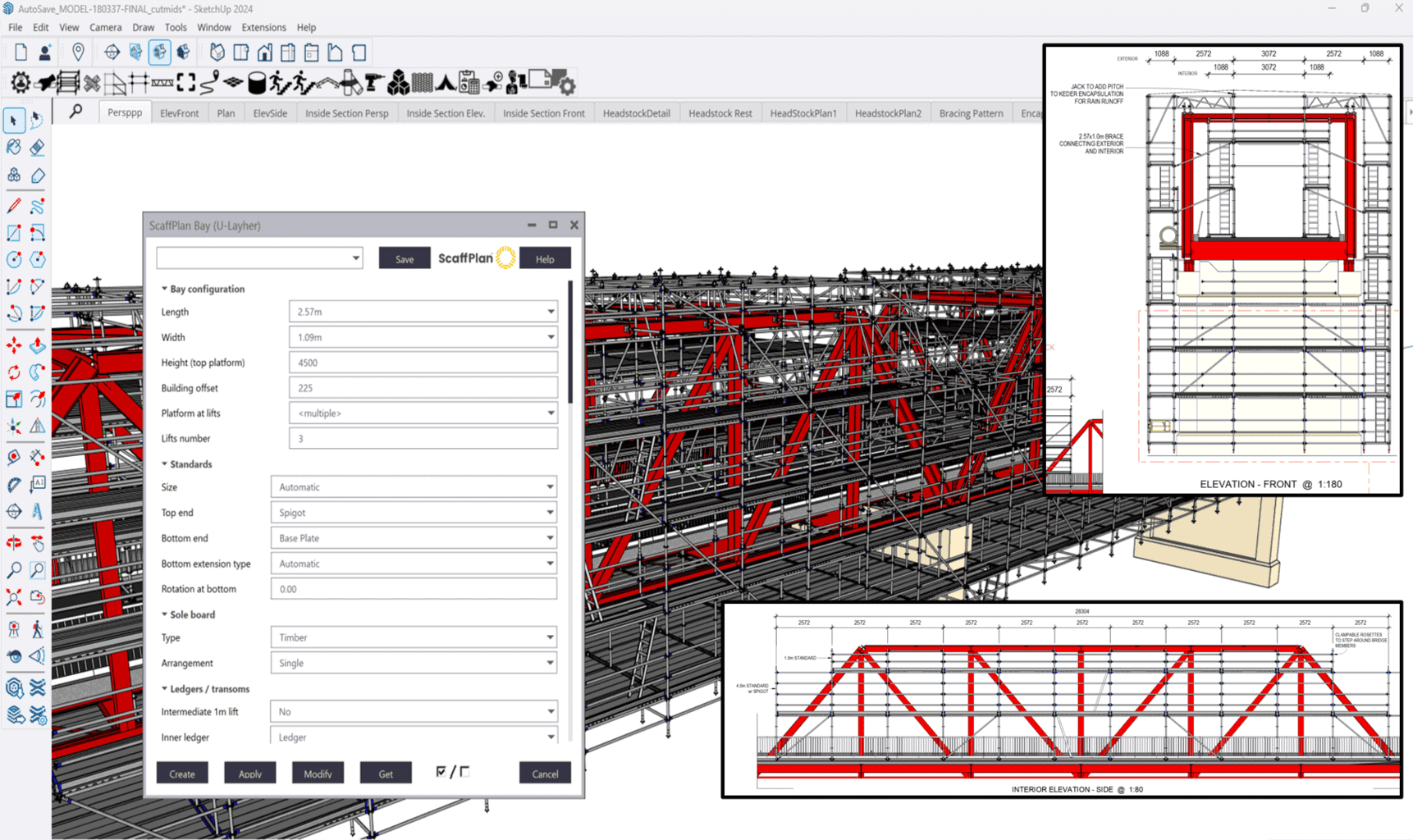
Task: Open the Sole board Type Timber dropdown
Action: click(x=414, y=637)
